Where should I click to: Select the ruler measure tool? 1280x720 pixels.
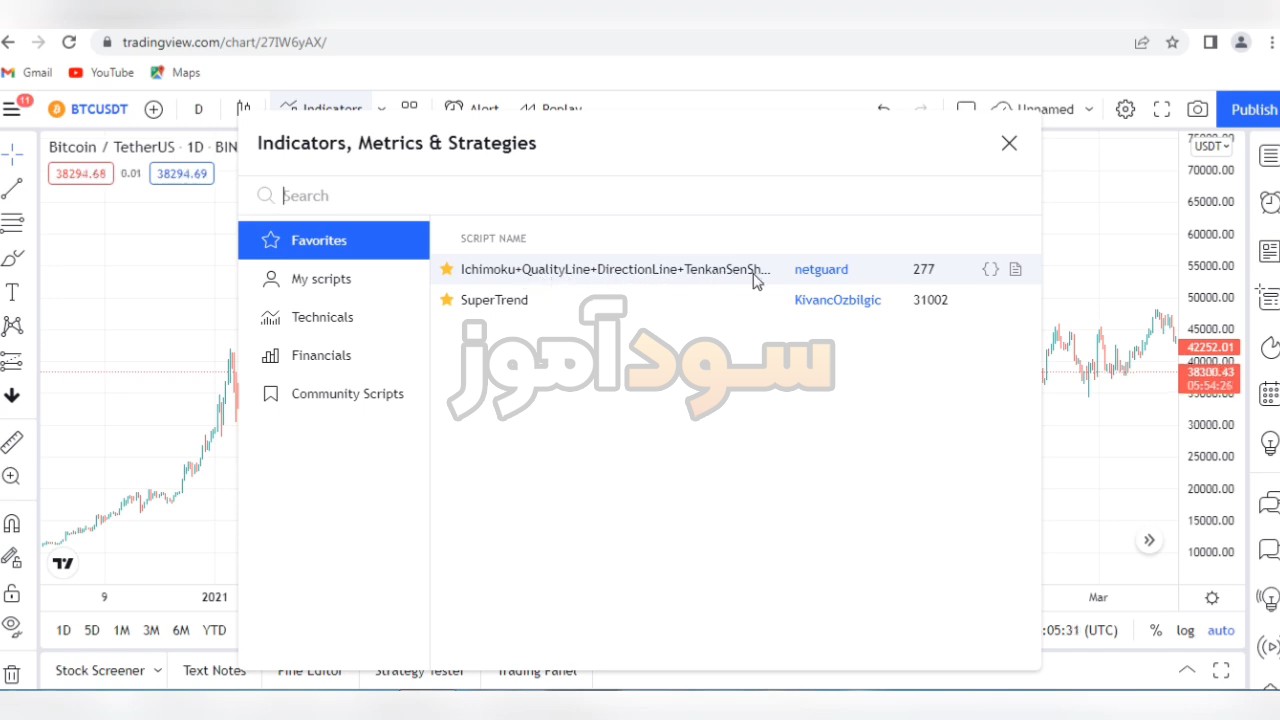12,441
